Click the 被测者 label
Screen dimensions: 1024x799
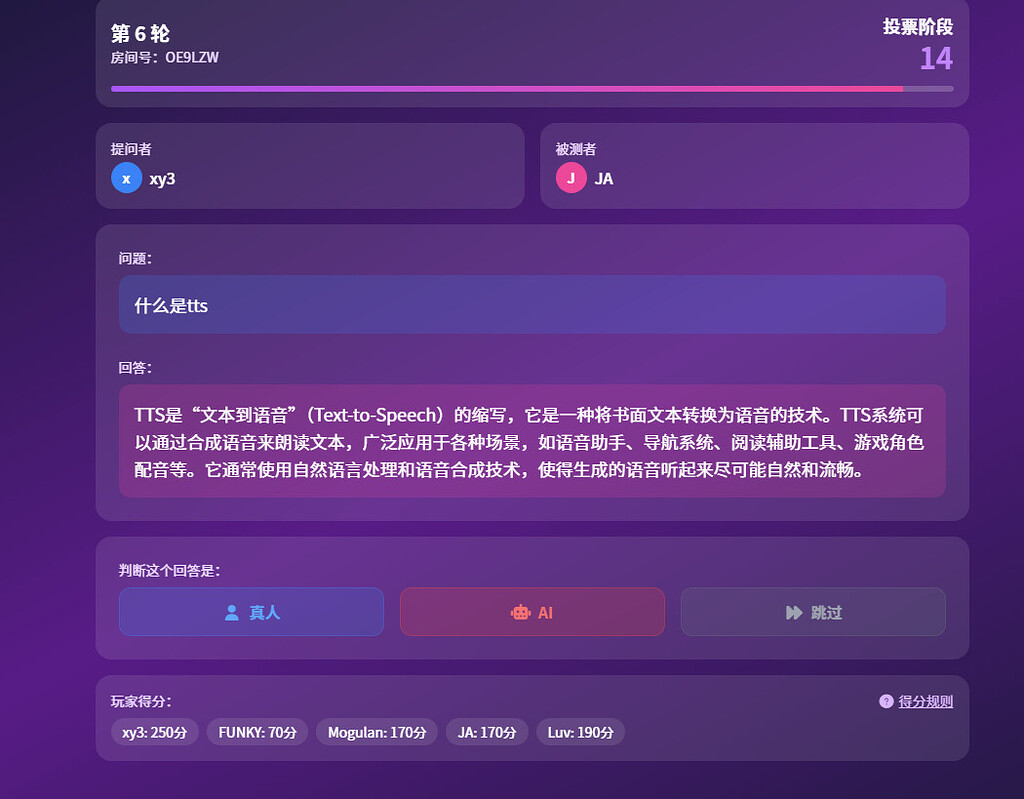(575, 149)
